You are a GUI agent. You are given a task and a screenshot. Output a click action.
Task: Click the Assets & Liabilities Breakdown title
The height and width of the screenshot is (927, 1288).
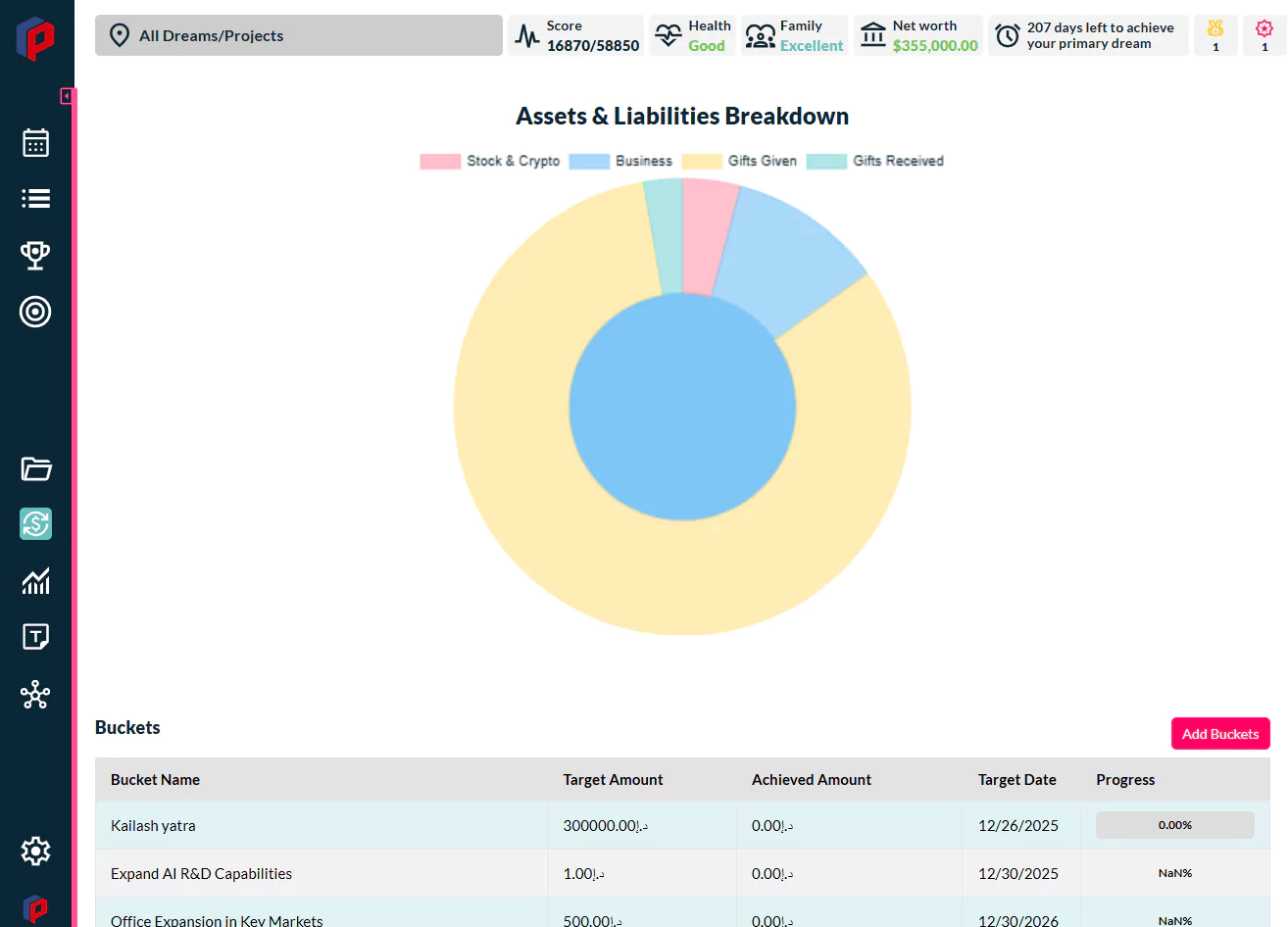coord(682,116)
